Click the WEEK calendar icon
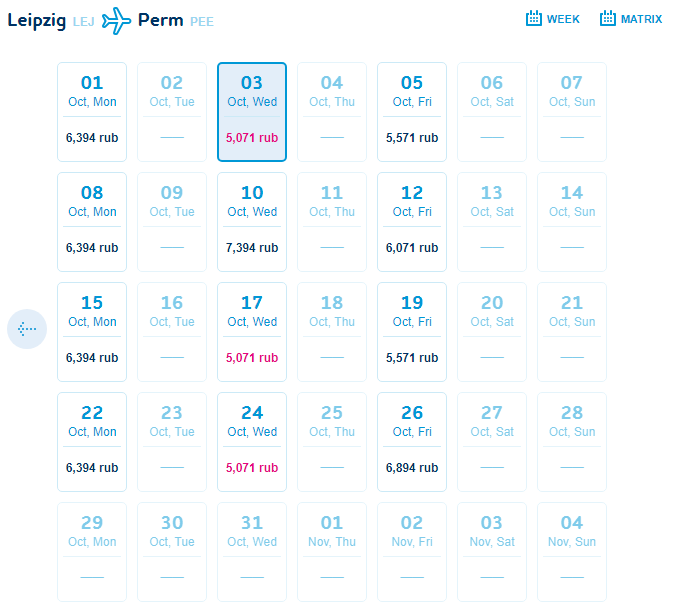This screenshot has width=680, height=611. coord(534,19)
